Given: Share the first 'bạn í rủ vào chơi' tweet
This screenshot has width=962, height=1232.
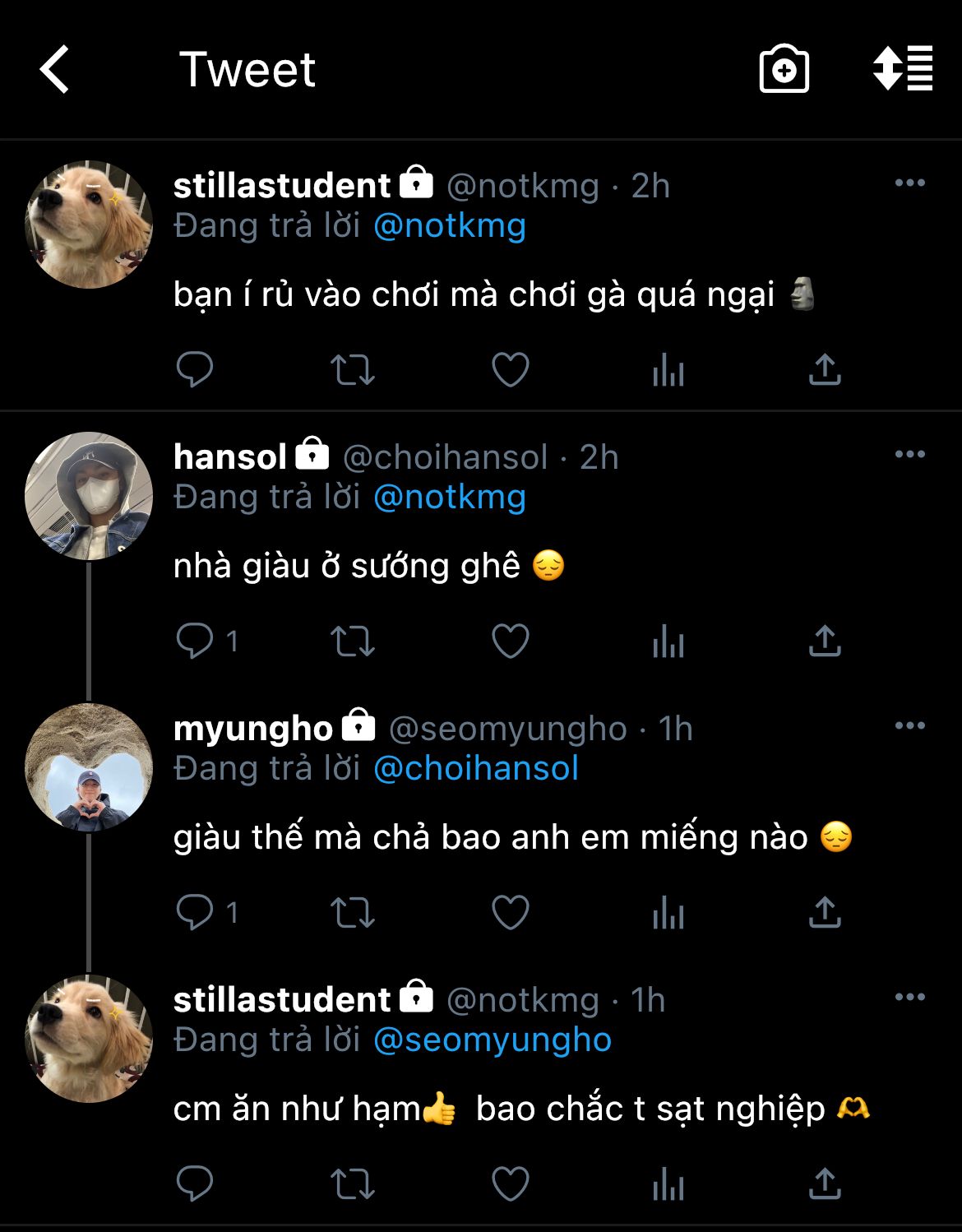Looking at the screenshot, I should tap(825, 369).
